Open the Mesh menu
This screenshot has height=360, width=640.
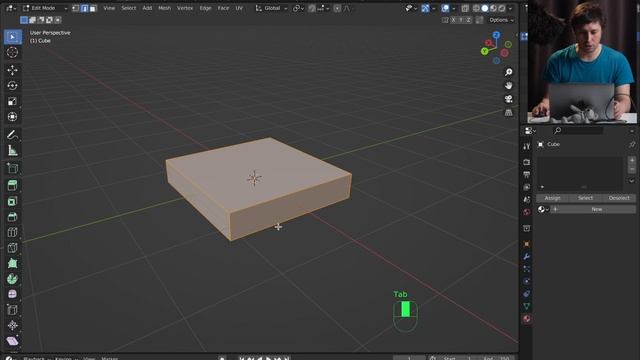164,8
